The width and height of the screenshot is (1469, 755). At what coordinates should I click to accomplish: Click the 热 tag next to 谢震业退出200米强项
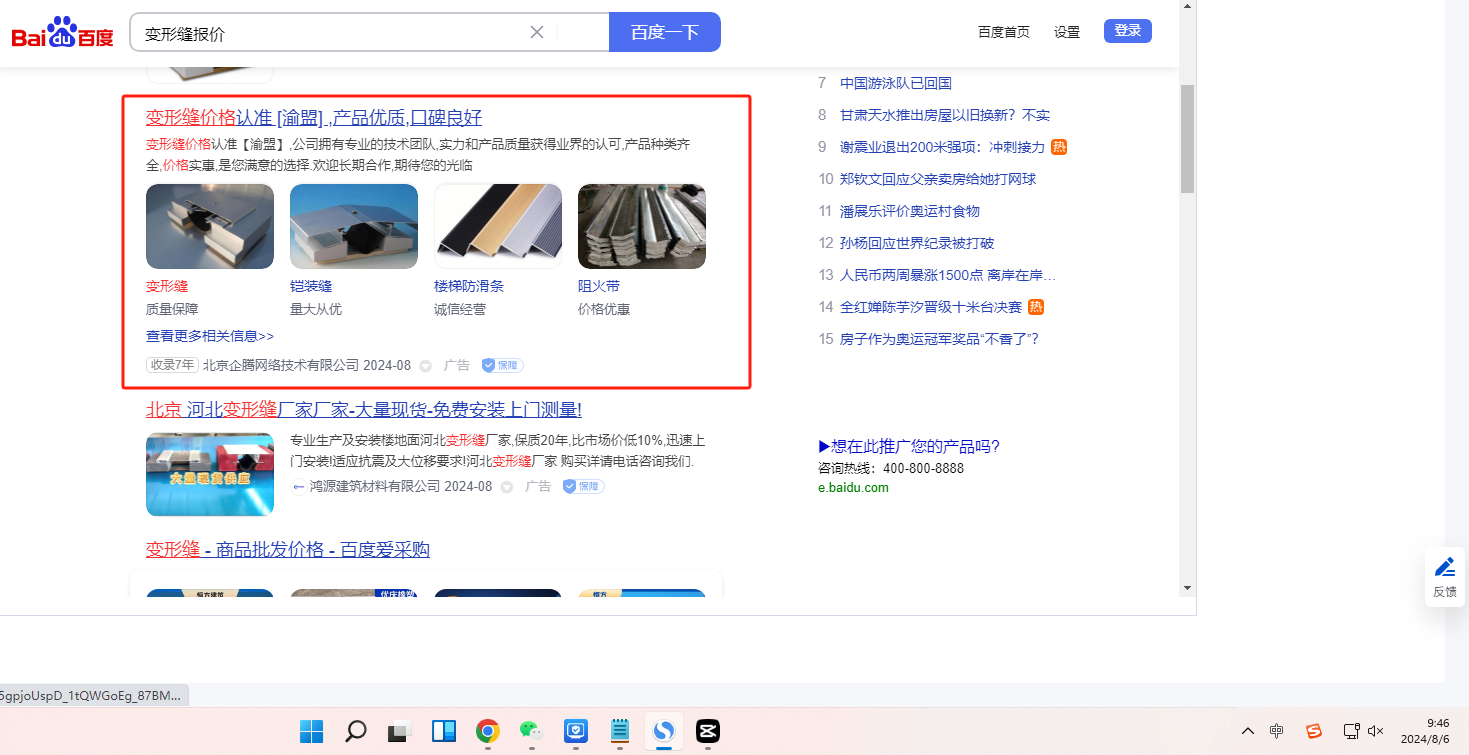coord(1059,147)
